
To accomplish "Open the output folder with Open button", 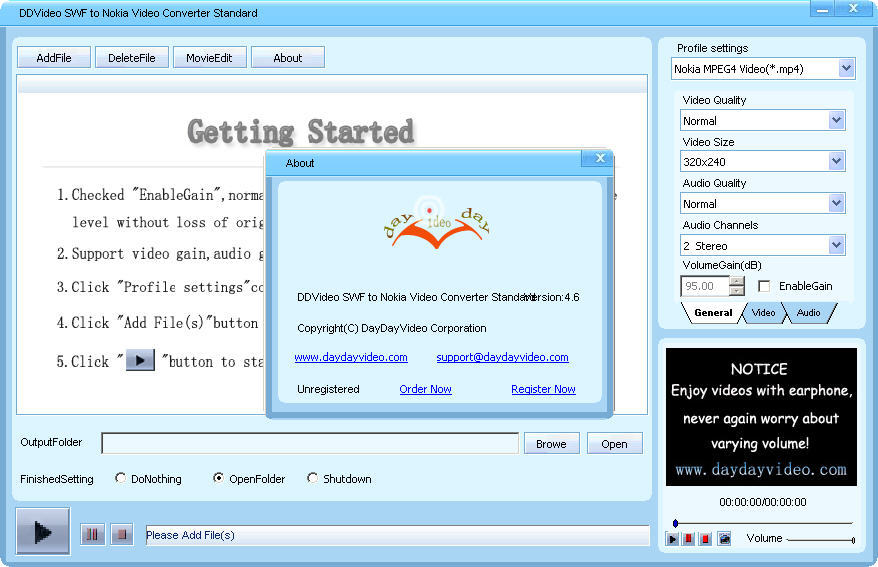I will 614,443.
